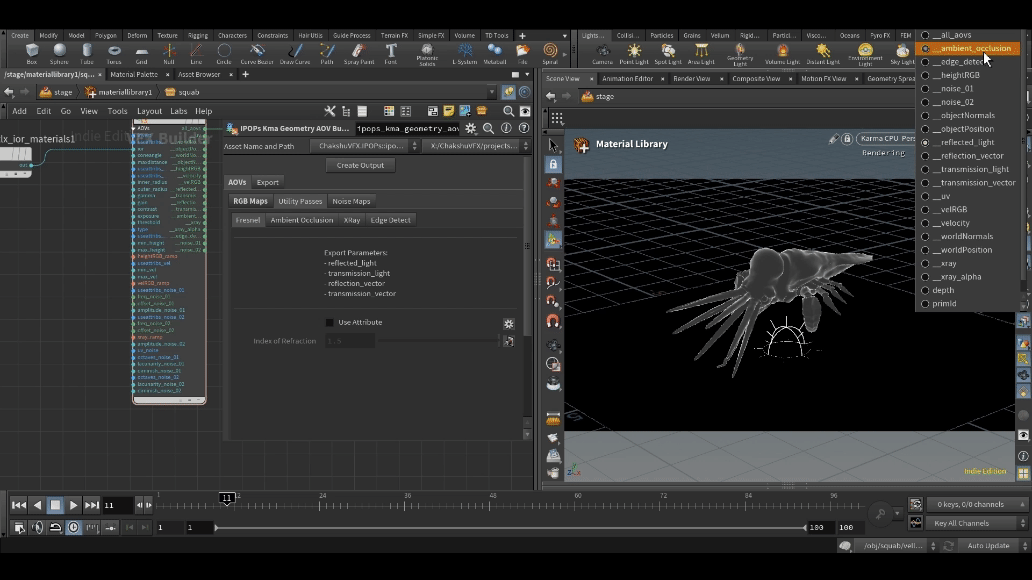
Task: Launch the L-System shelf tool
Action: pyautogui.click(x=465, y=53)
